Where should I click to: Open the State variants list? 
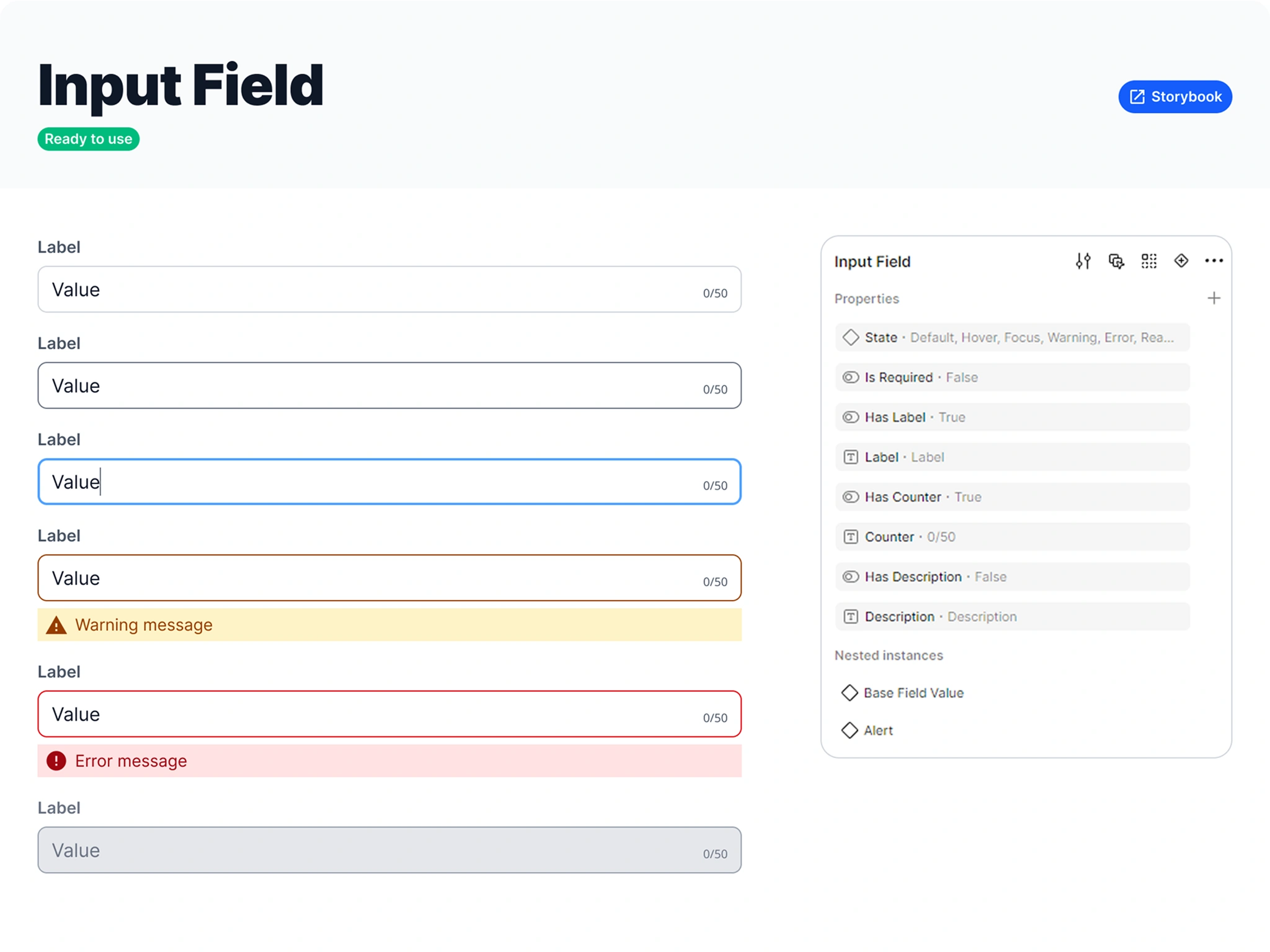[1011, 337]
